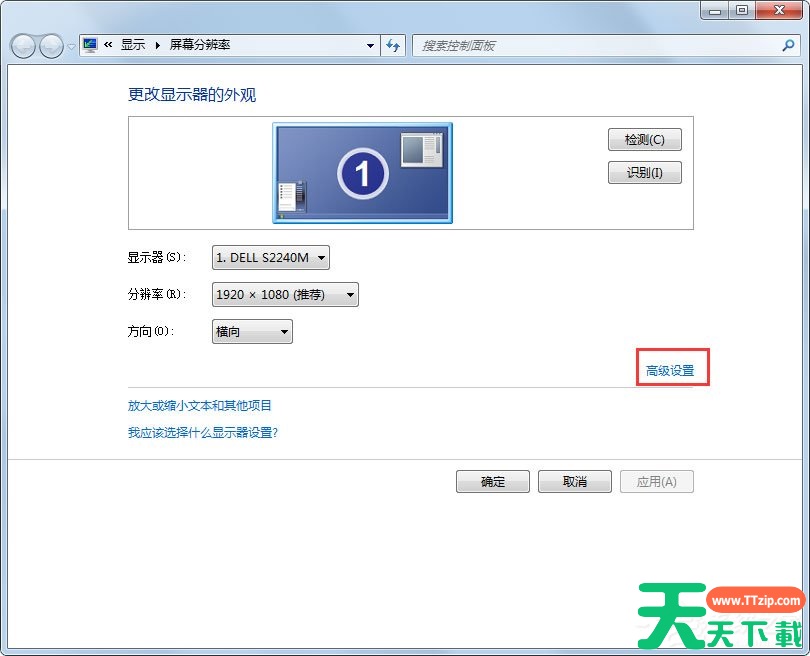The image size is (810, 656).
Task: Click the 方向(O) label
Action: (x=150, y=332)
